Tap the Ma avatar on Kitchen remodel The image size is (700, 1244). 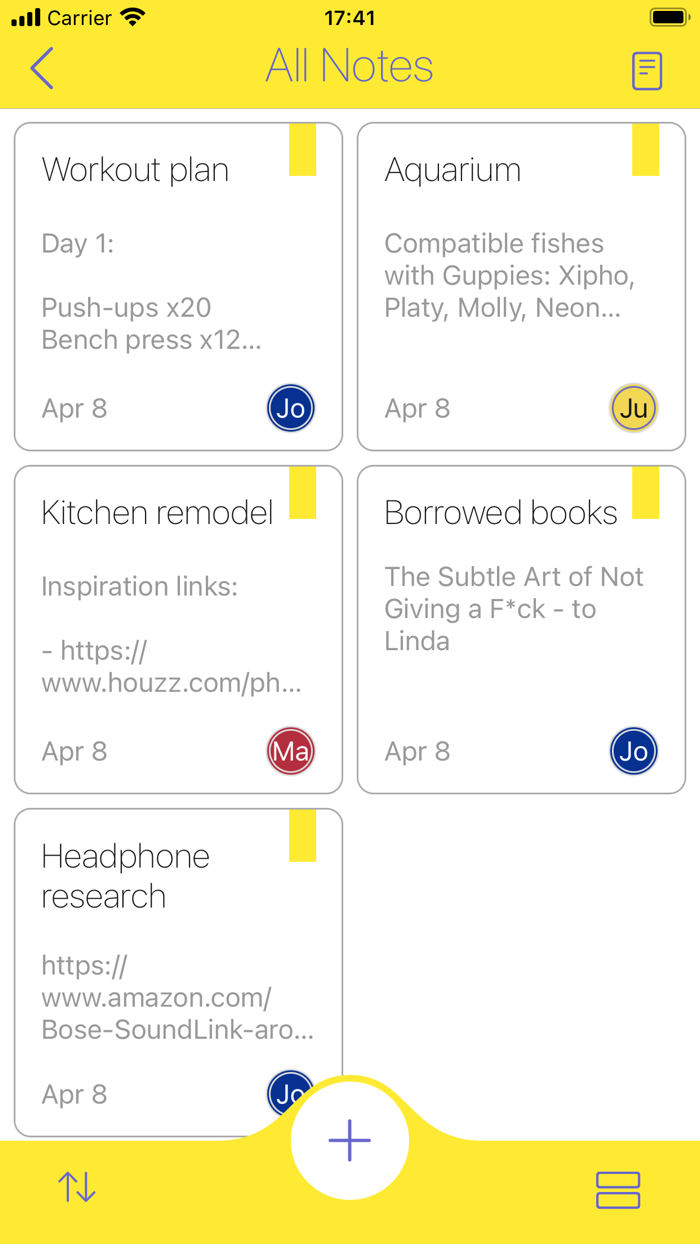click(x=290, y=751)
